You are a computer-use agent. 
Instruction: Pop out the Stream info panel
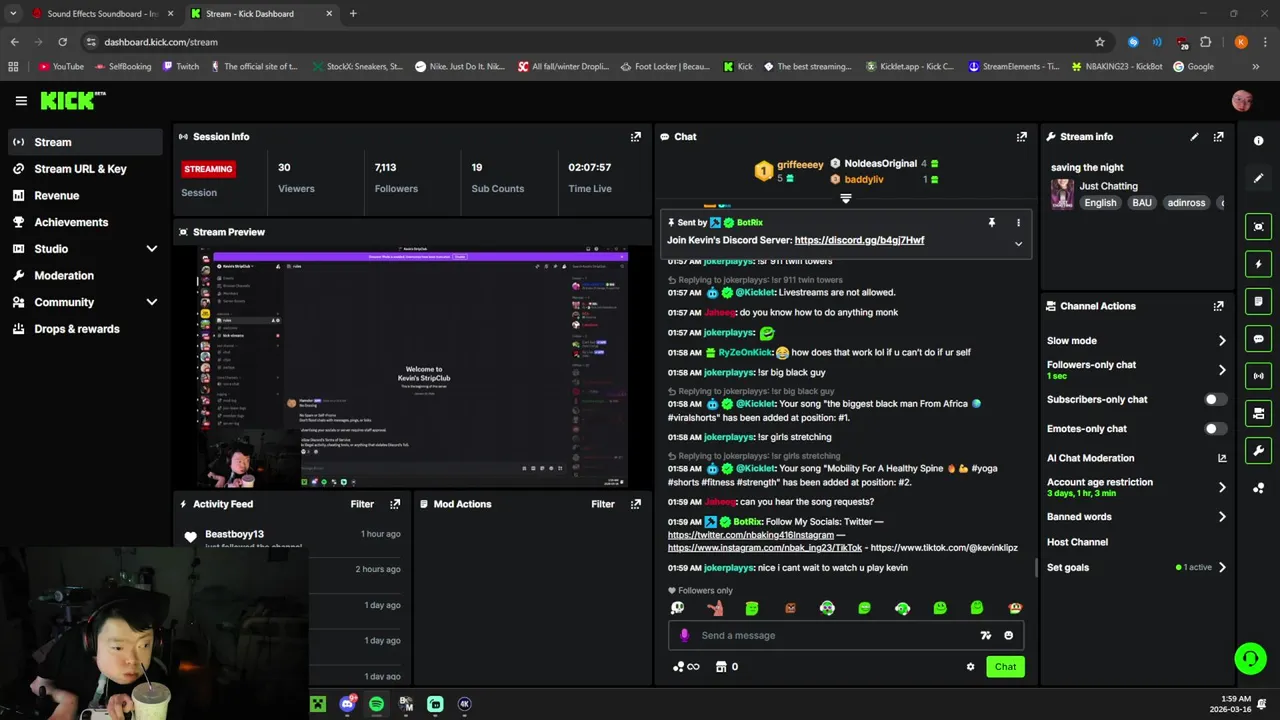tap(1218, 137)
